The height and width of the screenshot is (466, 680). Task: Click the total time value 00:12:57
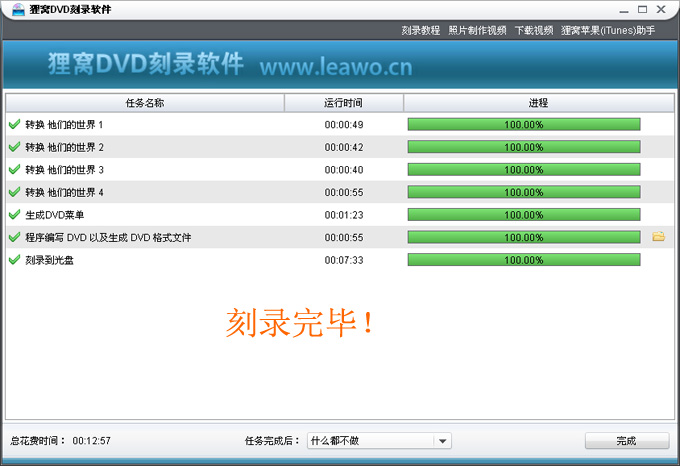(x=92, y=441)
